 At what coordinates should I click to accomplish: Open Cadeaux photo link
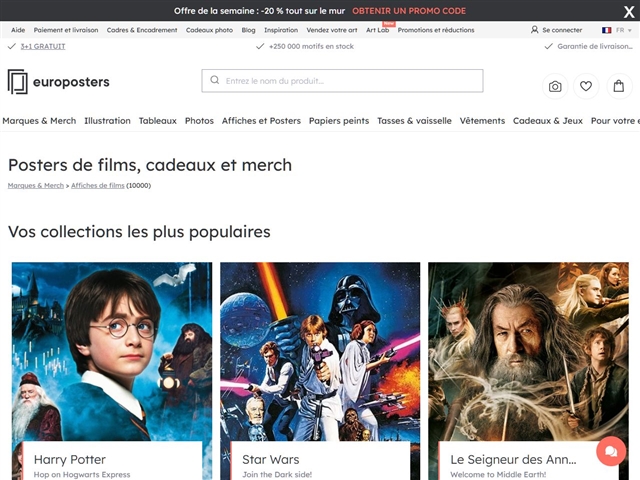click(209, 30)
